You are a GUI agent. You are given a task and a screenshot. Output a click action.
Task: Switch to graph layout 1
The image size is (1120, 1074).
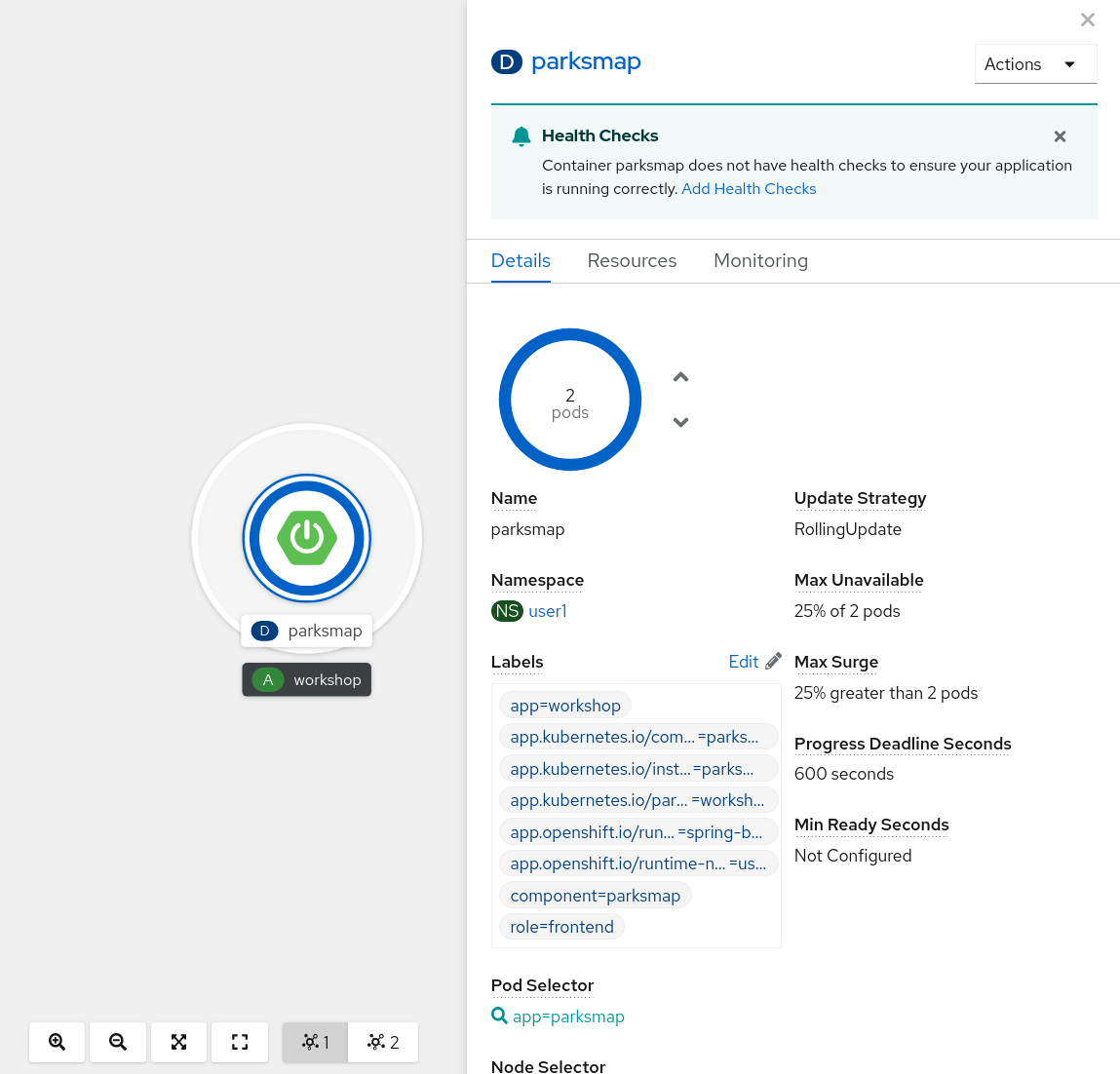pos(315,1042)
